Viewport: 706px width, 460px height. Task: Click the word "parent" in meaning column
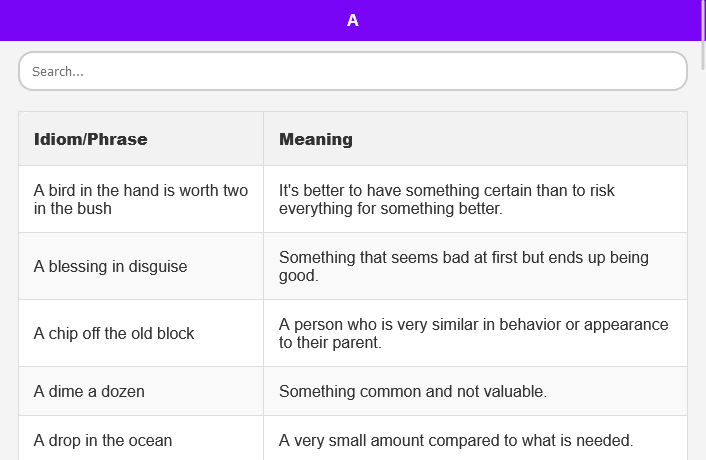coord(354,343)
